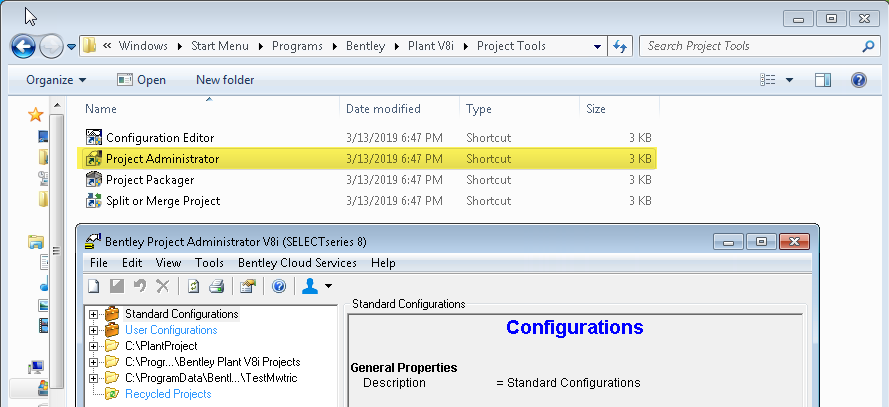Screen dimensions: 889x407
Task: Click the Programs breadcrumb segment
Action: pos(297,46)
